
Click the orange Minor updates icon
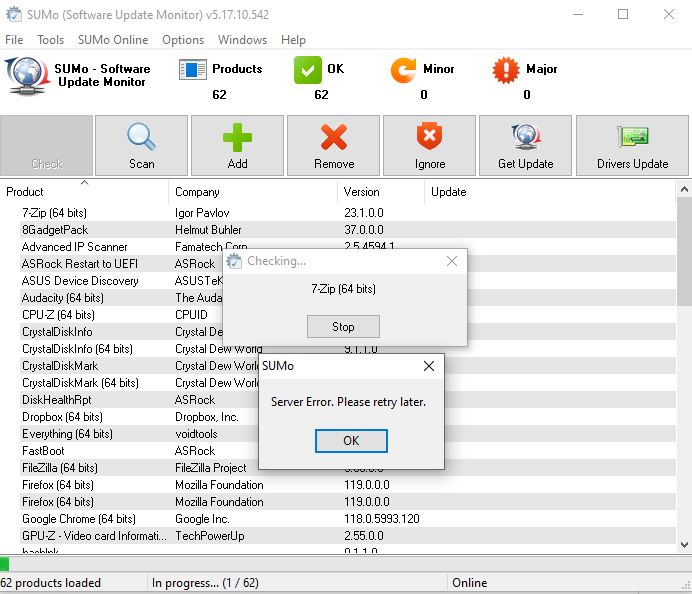point(403,70)
